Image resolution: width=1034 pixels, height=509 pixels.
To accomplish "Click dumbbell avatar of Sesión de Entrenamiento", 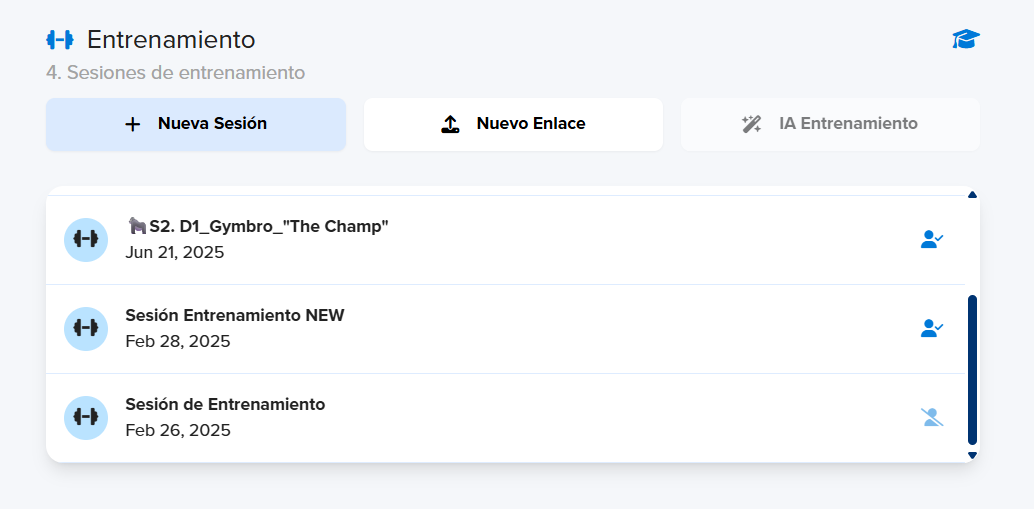I will click(86, 417).
